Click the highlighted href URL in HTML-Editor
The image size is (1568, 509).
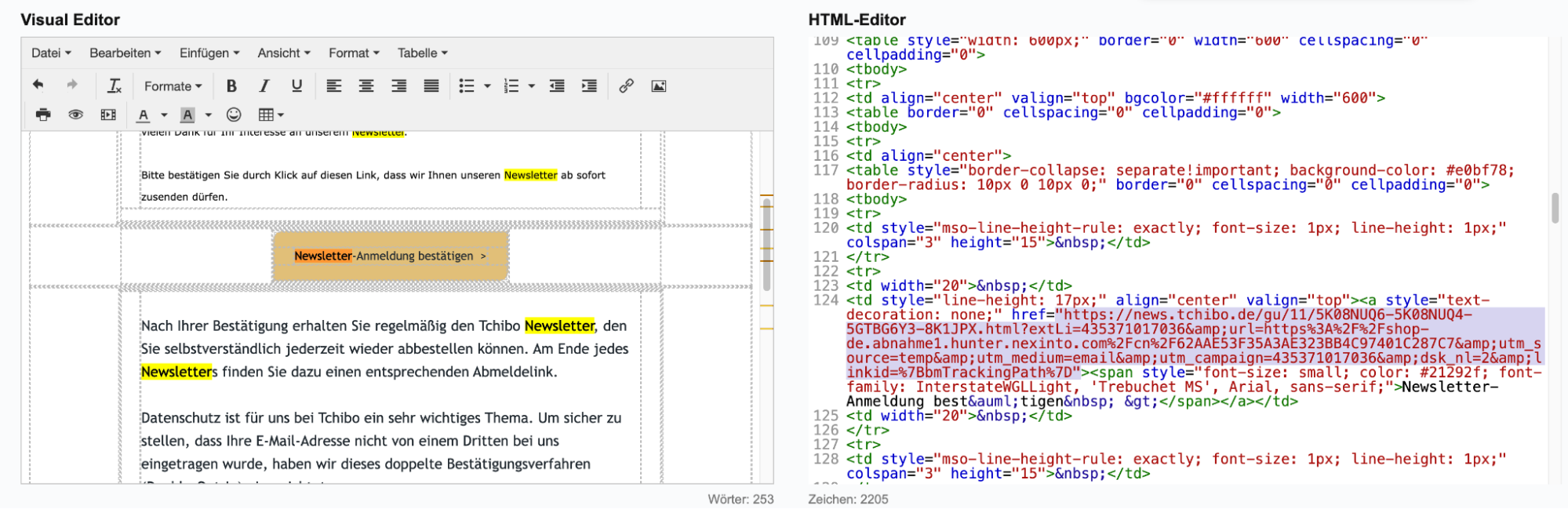point(1195,344)
